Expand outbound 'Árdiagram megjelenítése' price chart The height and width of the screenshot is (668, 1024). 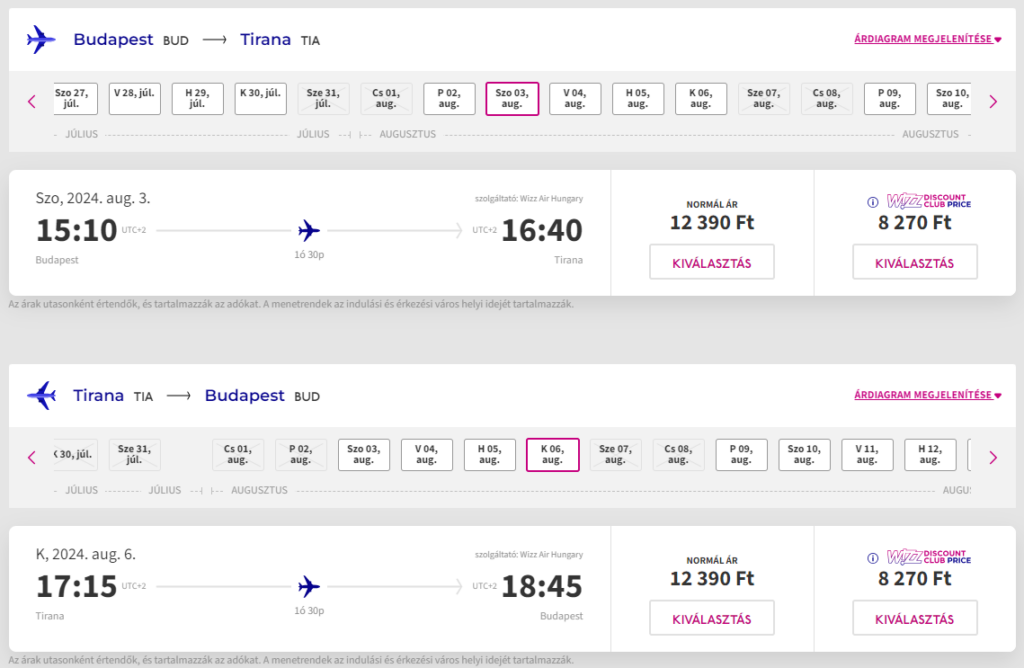click(927, 40)
